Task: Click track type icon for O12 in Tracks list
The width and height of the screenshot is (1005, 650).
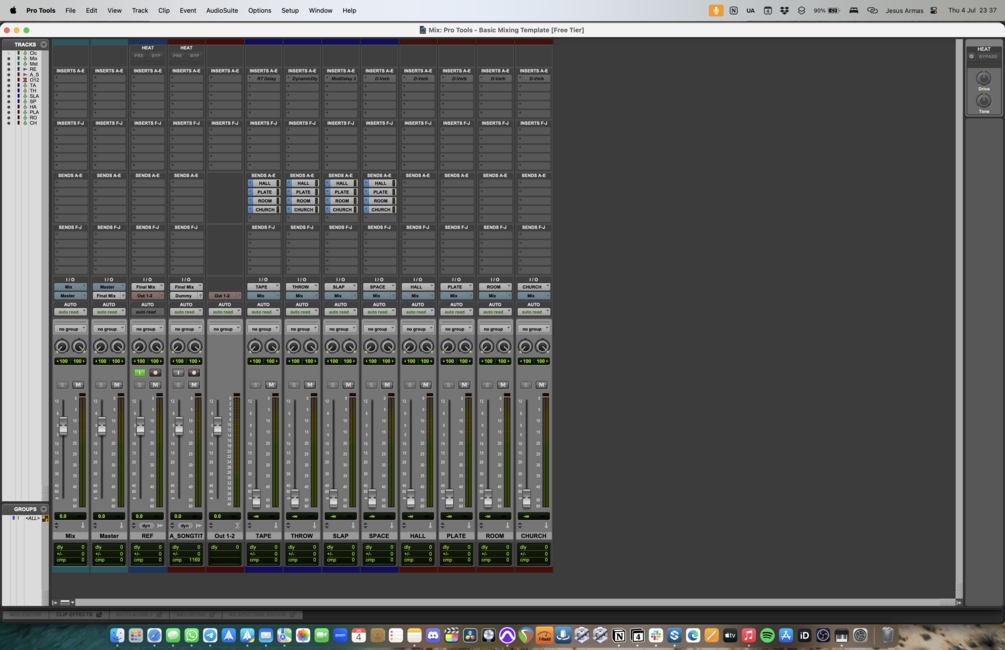Action: click(x=25, y=80)
